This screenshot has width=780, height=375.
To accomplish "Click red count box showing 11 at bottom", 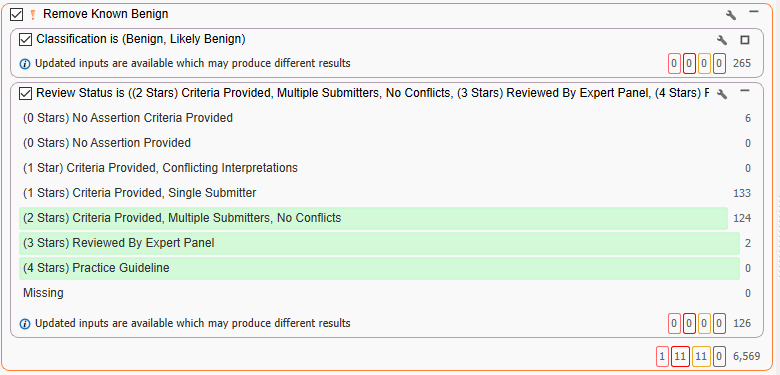I will [x=680, y=356].
